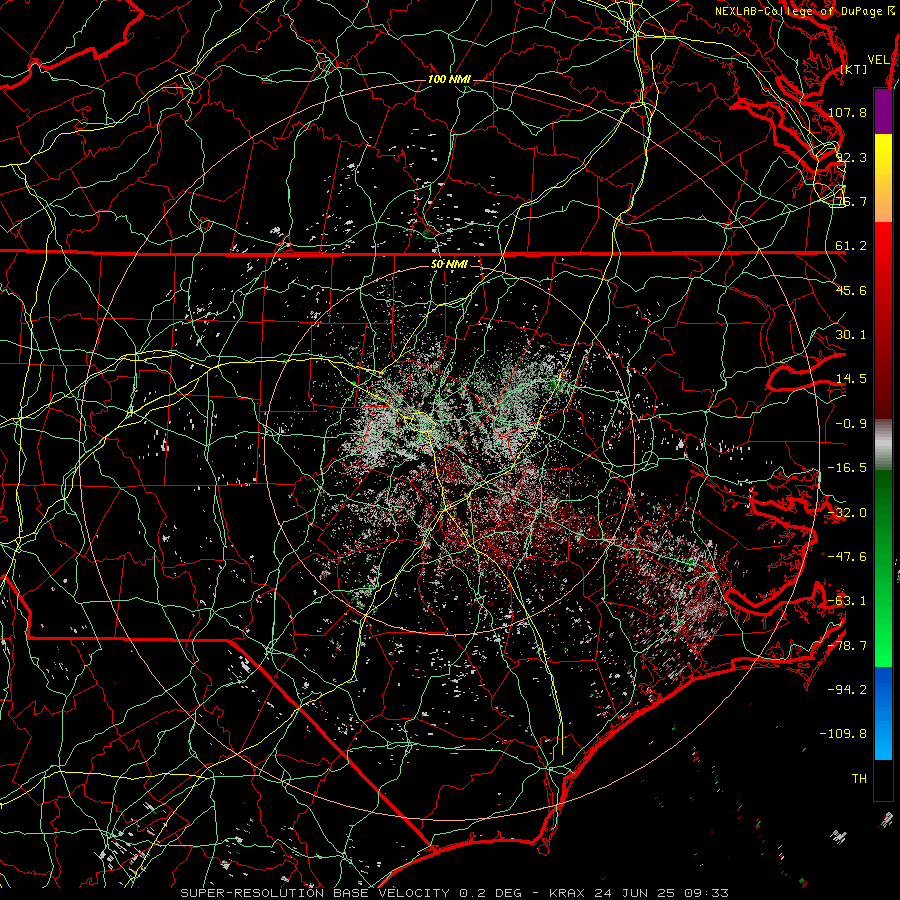Select the -47.6 velocity scale value
The height and width of the screenshot is (900, 900).
point(847,557)
